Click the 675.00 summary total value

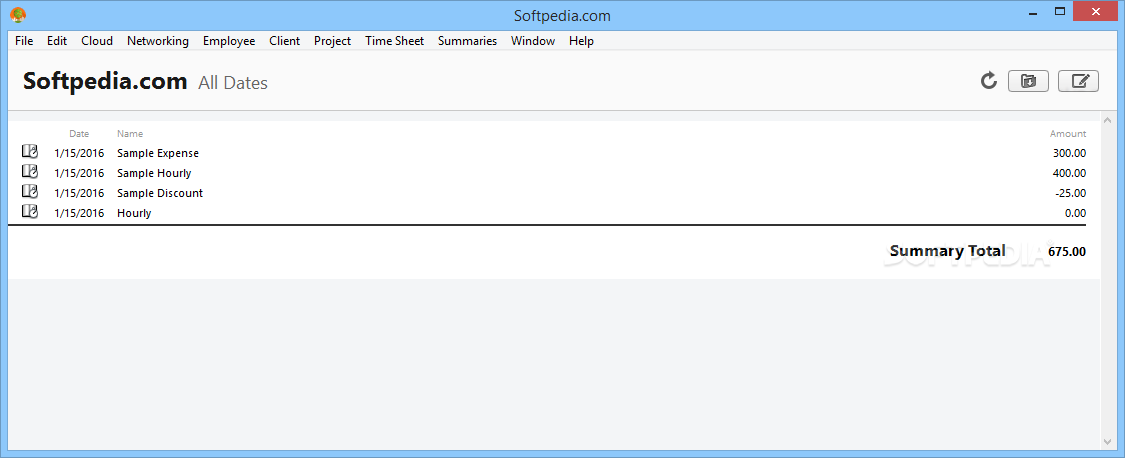coord(1067,252)
